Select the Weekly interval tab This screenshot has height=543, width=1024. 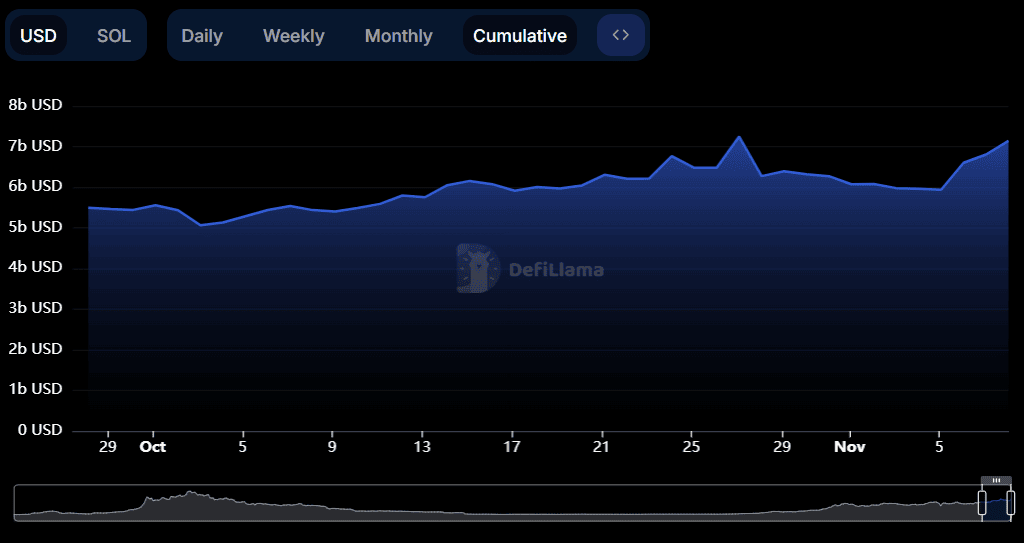294,35
